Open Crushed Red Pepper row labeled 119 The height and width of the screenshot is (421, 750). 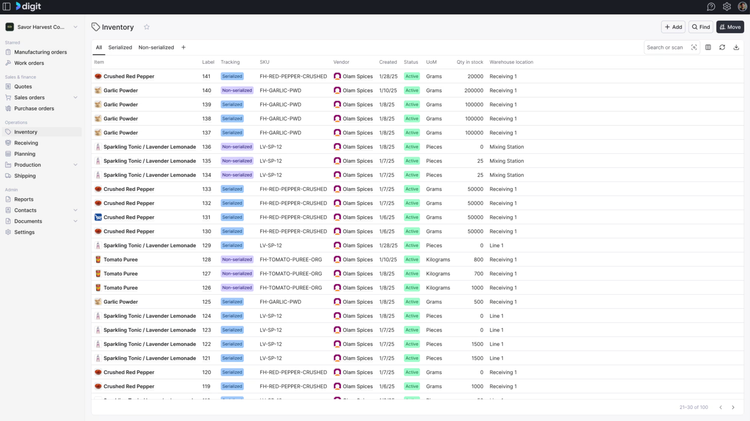pyautogui.click(x=417, y=387)
